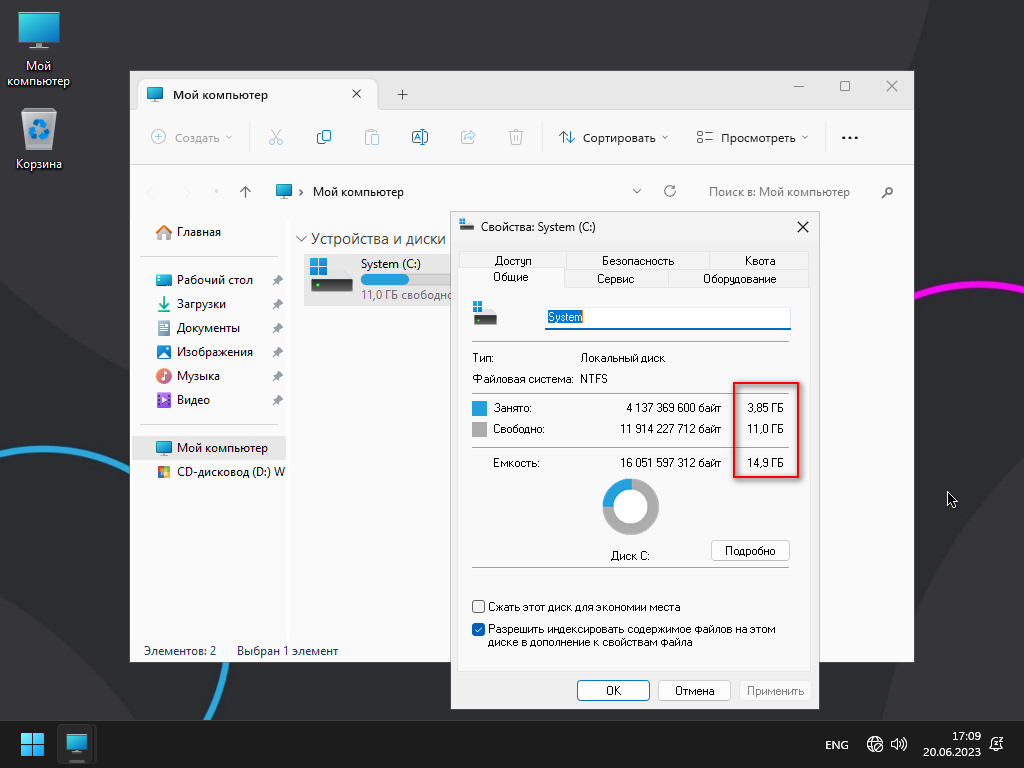Click OK in the properties dialog

click(x=613, y=690)
